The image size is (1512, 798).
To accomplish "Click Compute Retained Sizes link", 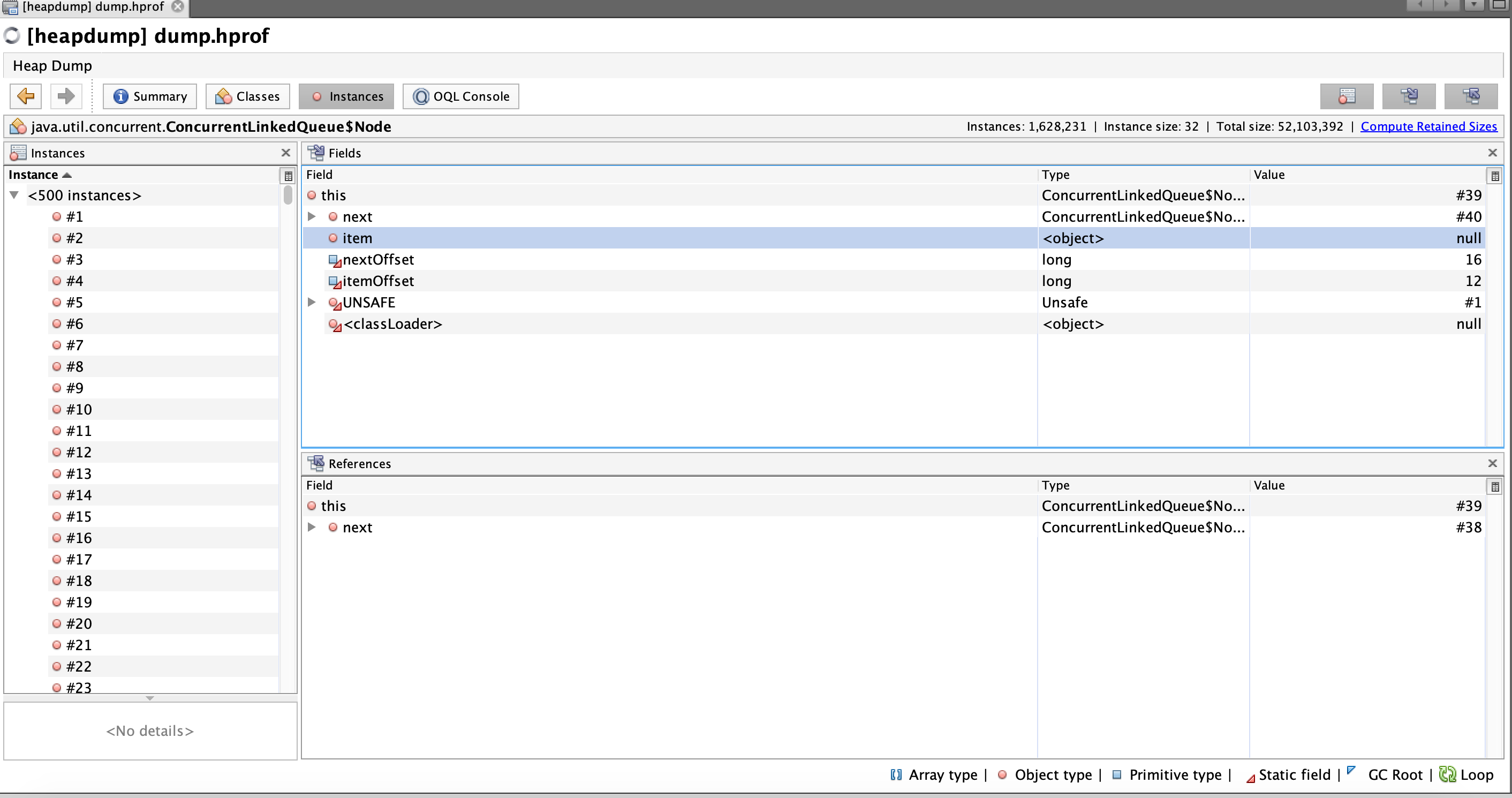I will point(1428,127).
